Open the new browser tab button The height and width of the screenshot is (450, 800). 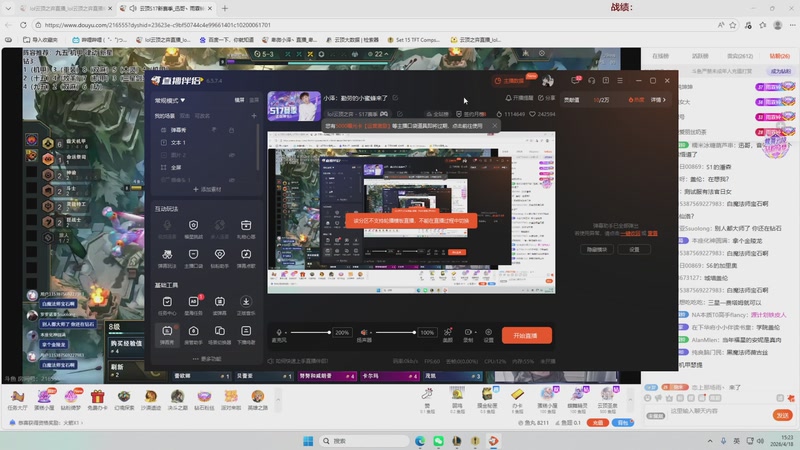click(224, 8)
